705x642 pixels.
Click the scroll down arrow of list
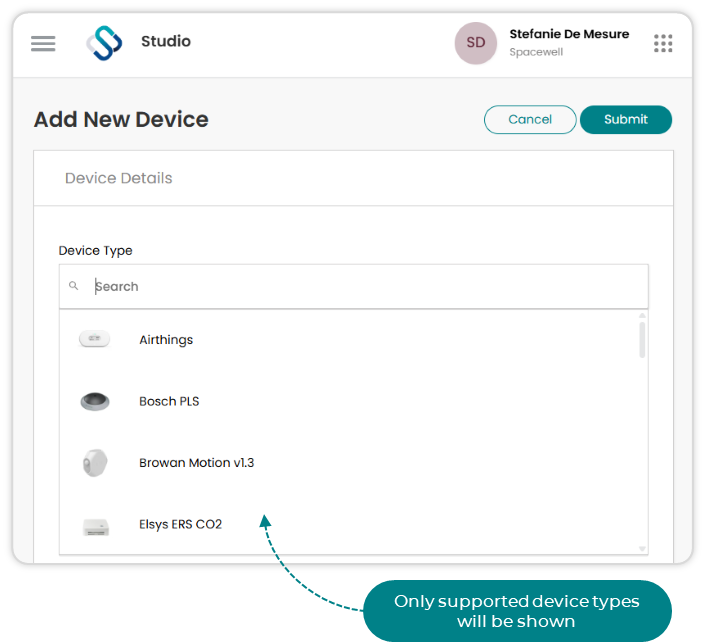(x=642, y=548)
